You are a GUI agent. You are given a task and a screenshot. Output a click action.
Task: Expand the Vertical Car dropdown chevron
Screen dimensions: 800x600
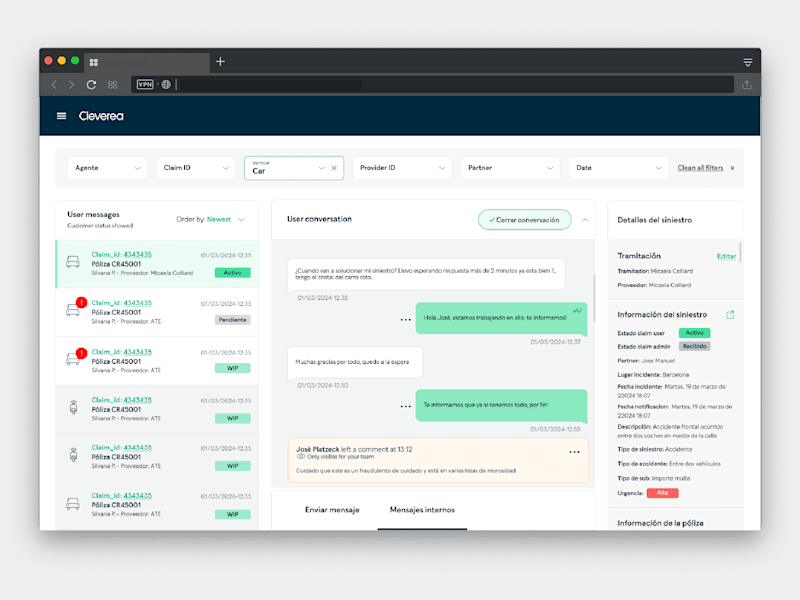point(321,168)
